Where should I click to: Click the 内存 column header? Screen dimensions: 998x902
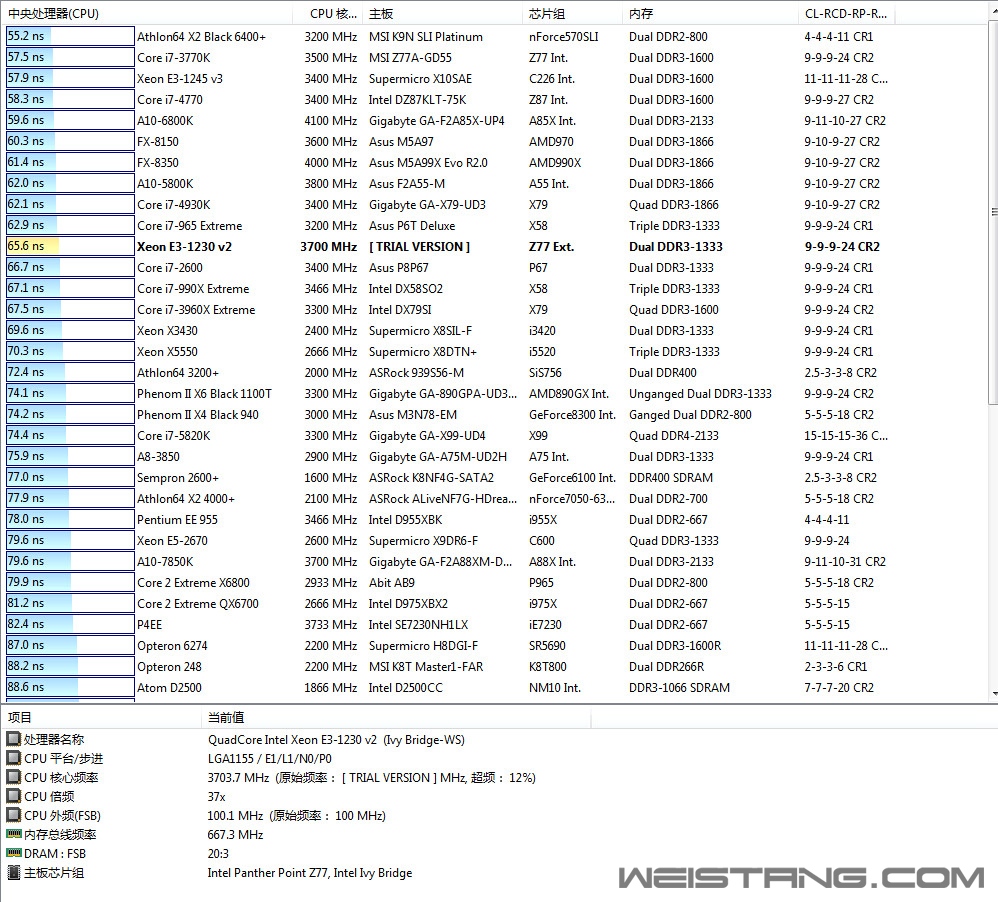pos(641,14)
